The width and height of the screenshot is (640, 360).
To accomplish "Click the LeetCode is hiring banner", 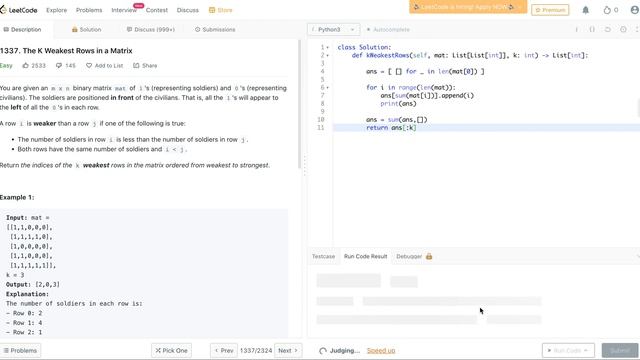I will 468,7.
